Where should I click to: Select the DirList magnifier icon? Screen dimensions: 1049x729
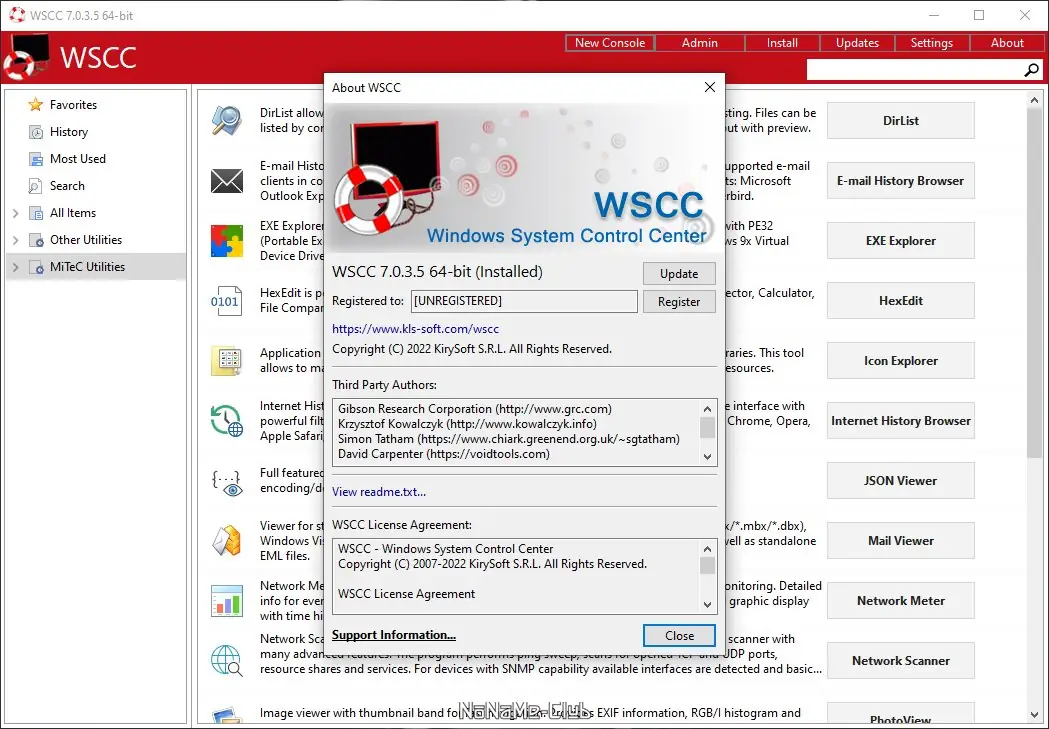(227, 120)
